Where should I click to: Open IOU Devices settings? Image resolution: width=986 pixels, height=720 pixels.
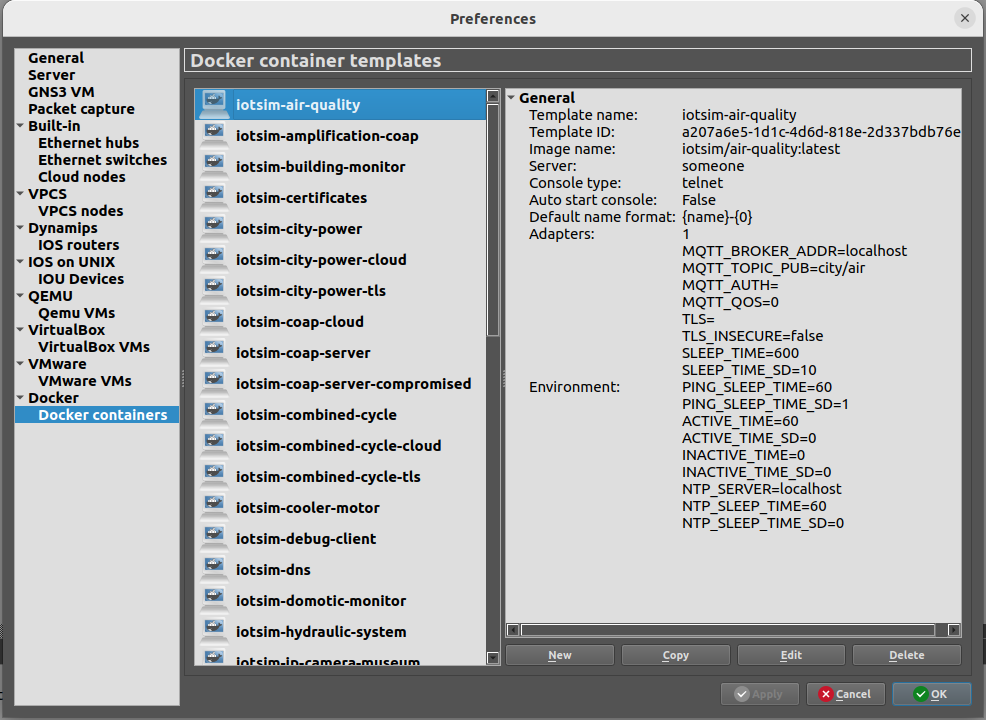point(81,279)
